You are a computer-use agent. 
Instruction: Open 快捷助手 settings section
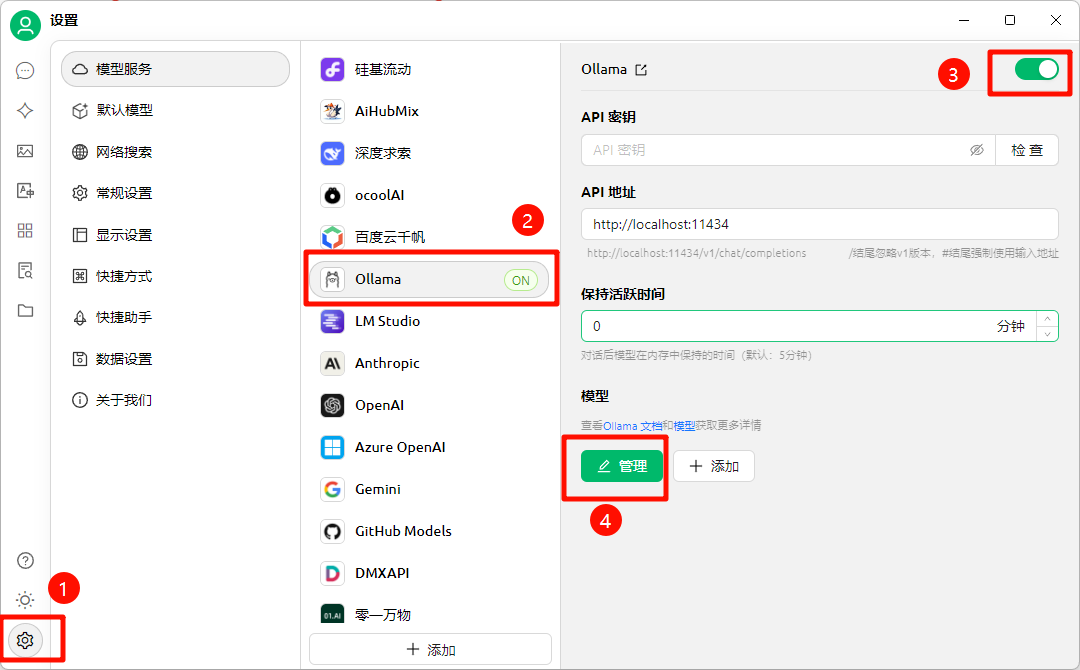pyautogui.click(x=175, y=317)
